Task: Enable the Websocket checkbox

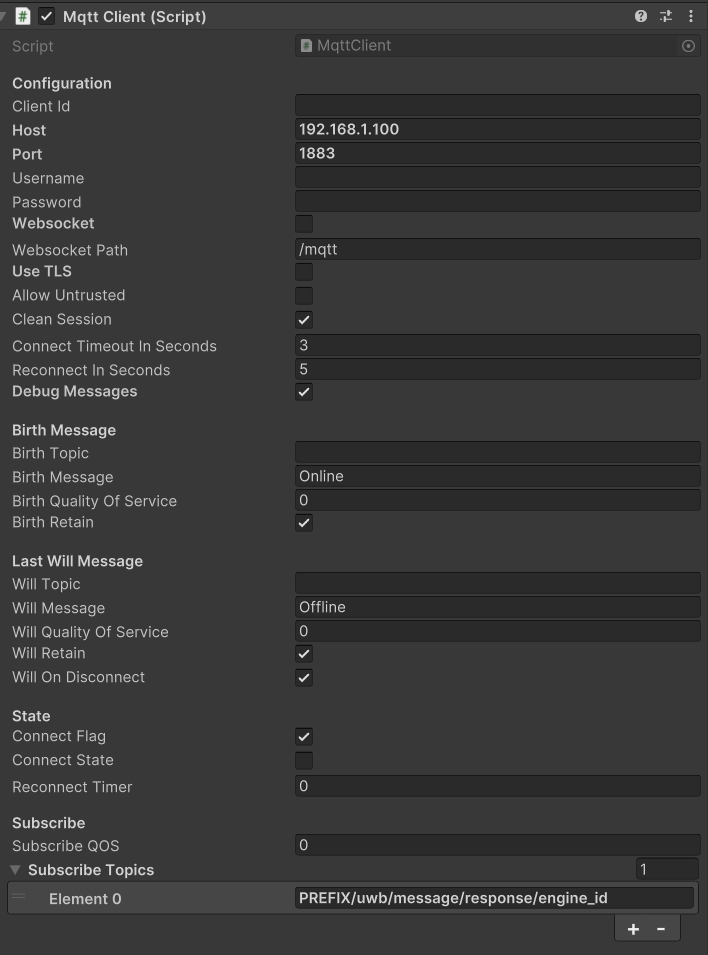Action: coord(304,224)
